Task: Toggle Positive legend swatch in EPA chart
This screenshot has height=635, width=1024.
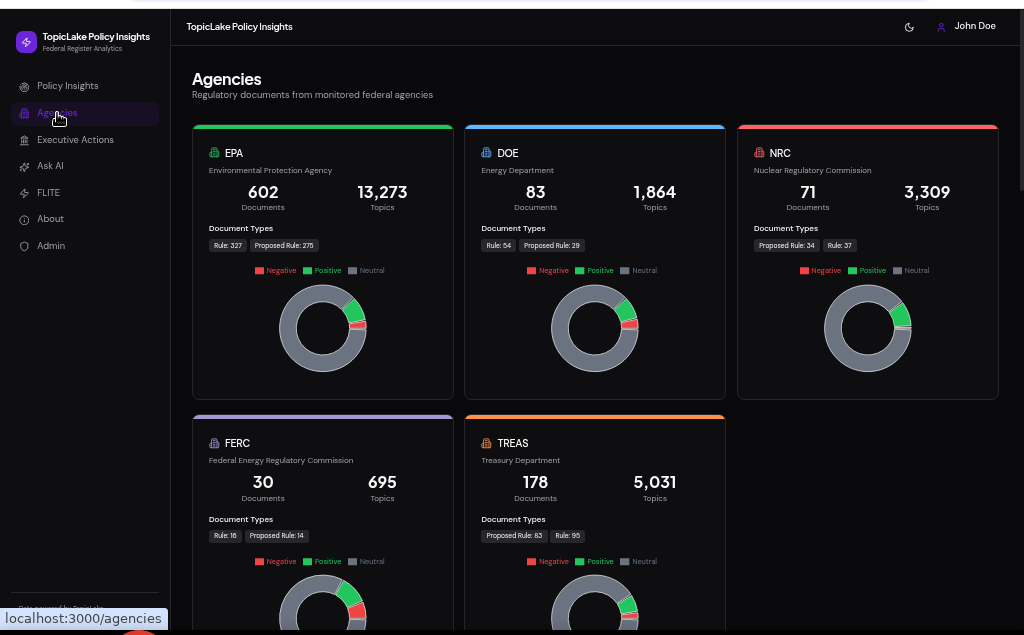Action: coord(308,270)
